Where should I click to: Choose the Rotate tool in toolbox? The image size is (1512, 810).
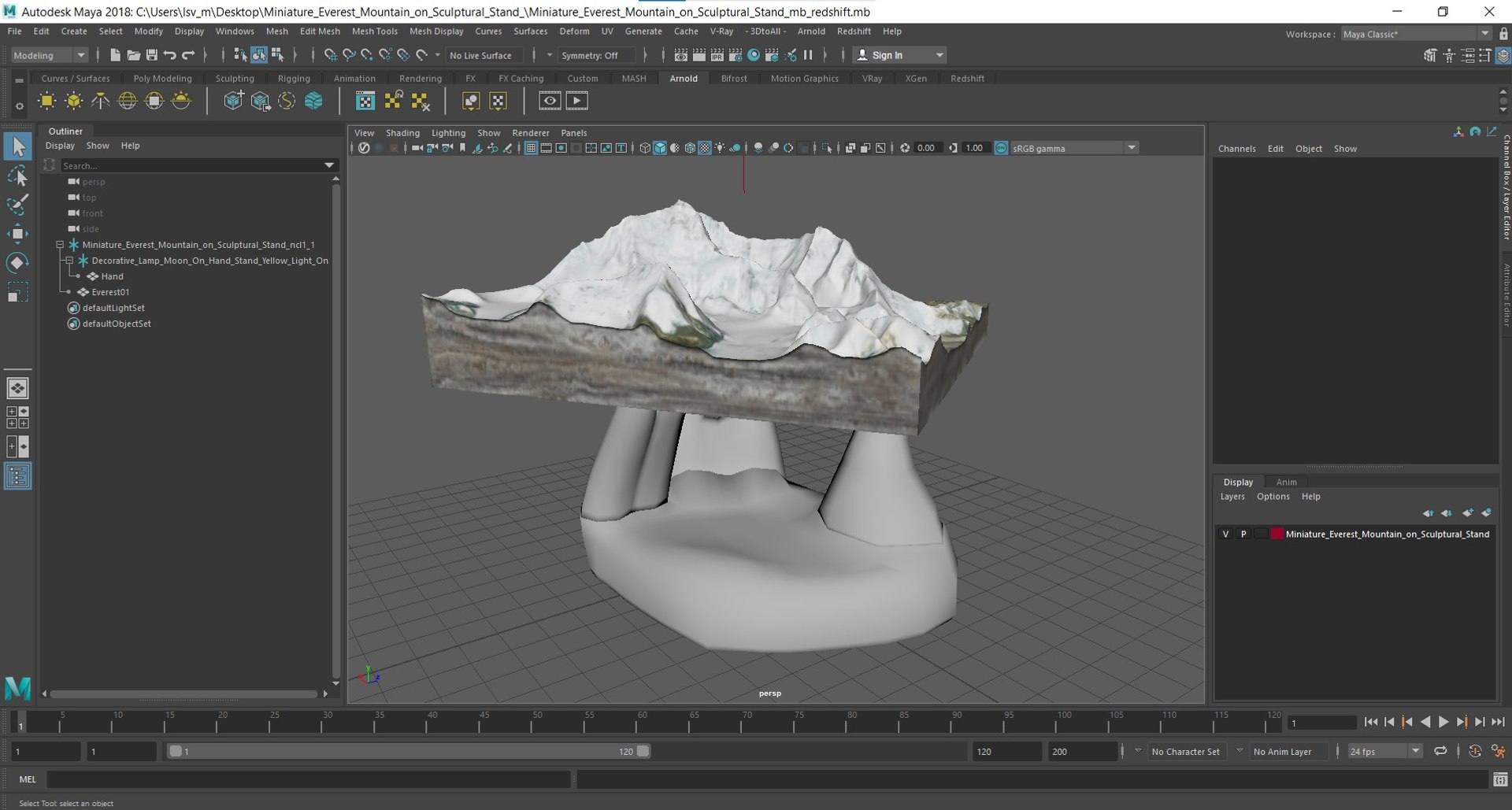pyautogui.click(x=18, y=263)
